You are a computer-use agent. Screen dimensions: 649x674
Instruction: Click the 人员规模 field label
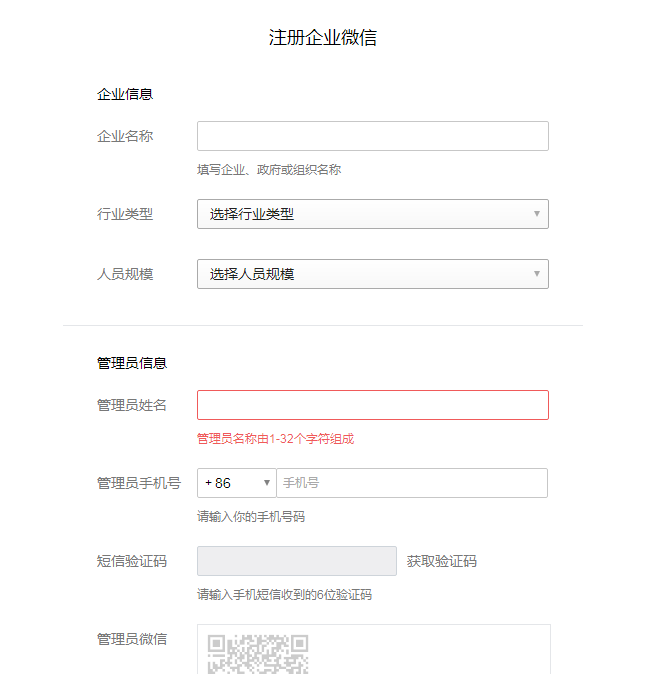(125, 274)
